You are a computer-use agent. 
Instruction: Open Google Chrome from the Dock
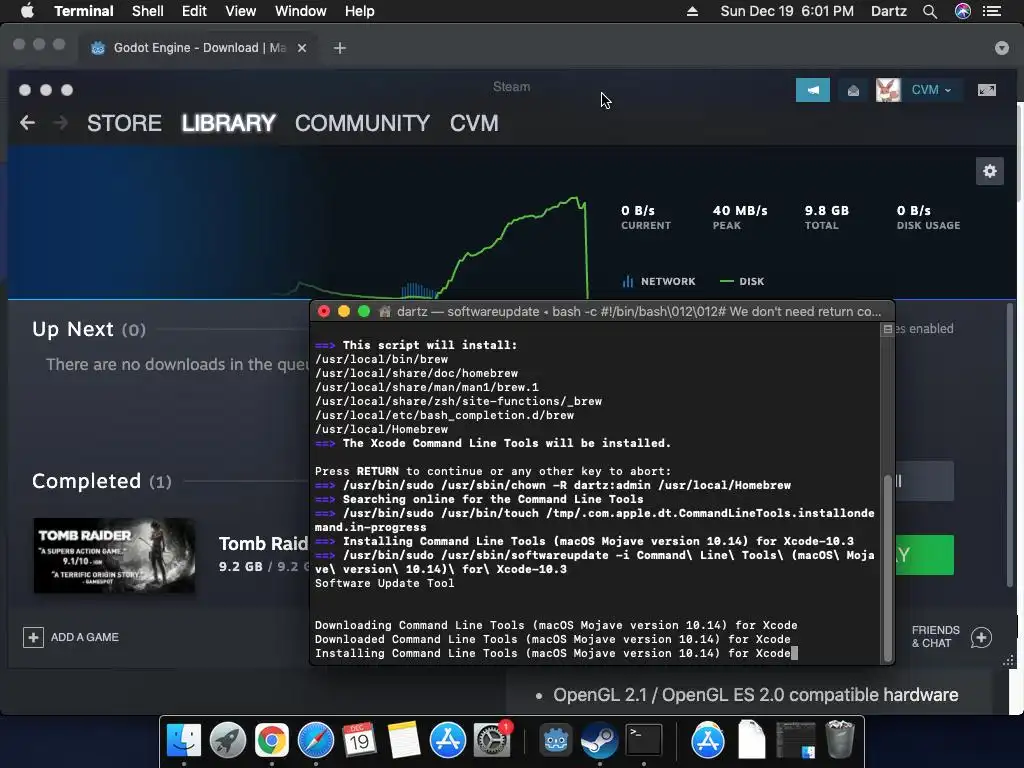pyautogui.click(x=272, y=741)
